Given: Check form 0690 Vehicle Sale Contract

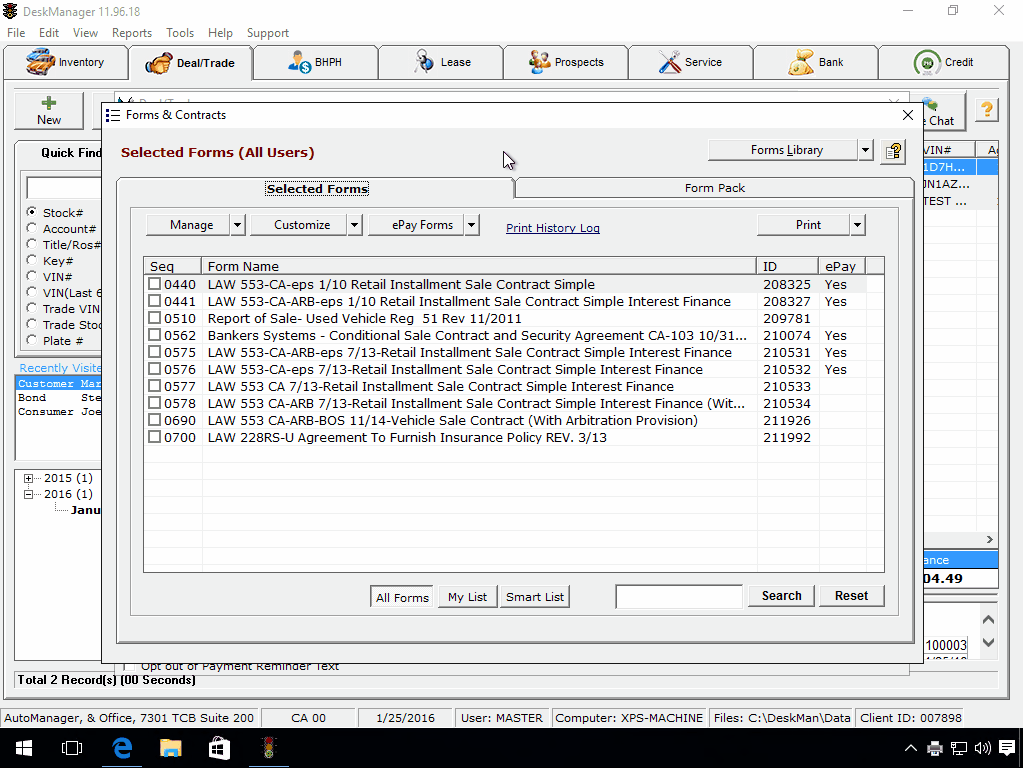Looking at the screenshot, I should (153, 420).
